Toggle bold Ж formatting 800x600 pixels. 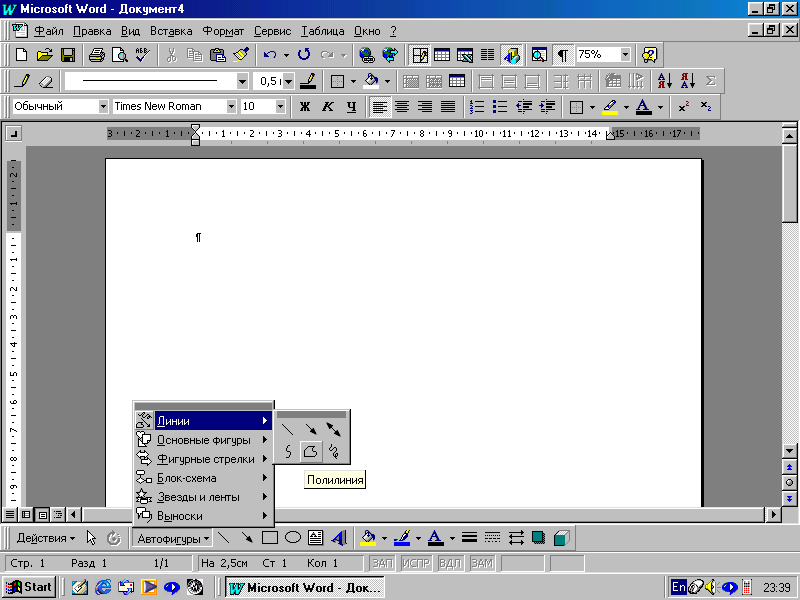(x=305, y=107)
